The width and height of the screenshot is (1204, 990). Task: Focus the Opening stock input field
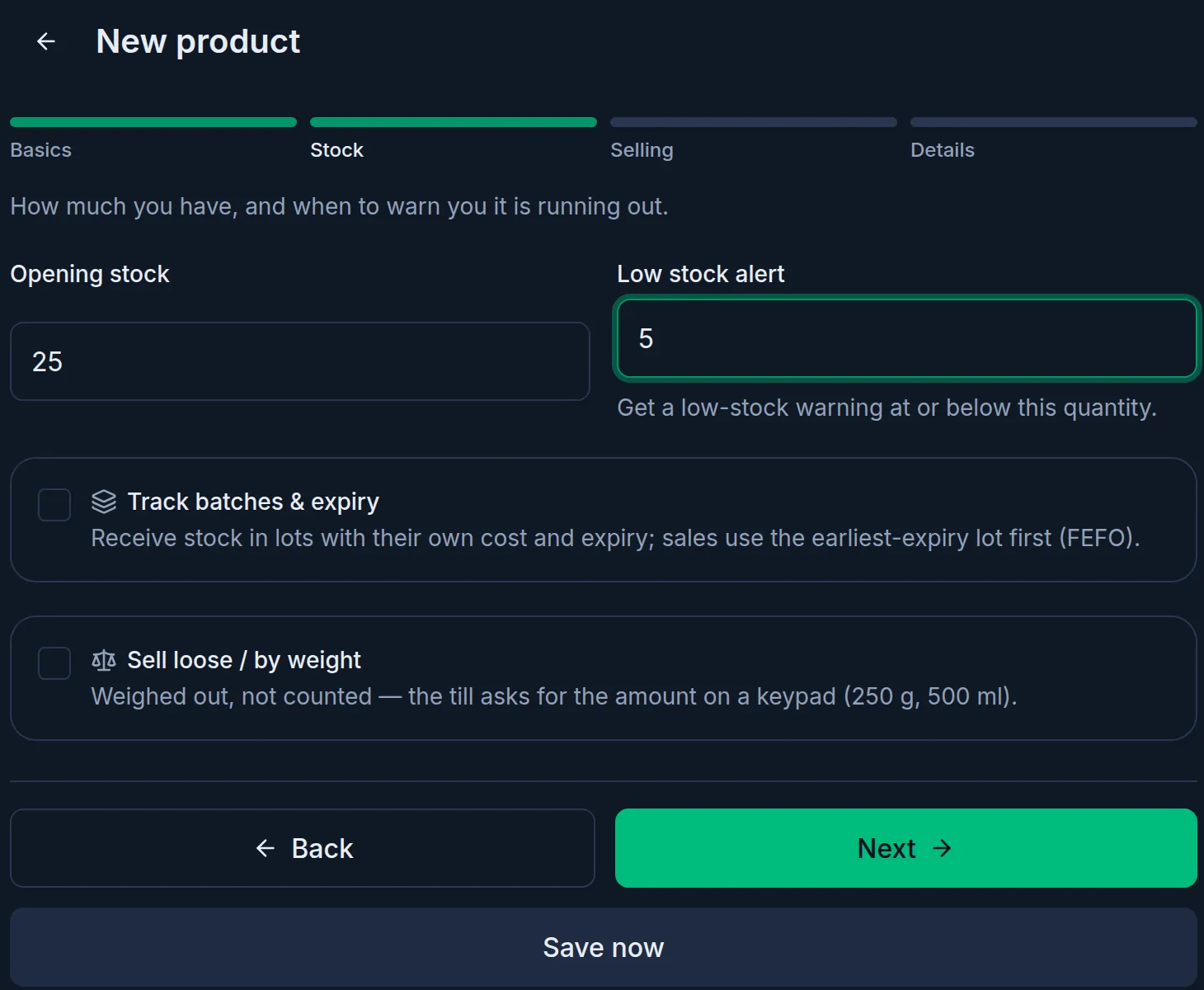tap(300, 361)
